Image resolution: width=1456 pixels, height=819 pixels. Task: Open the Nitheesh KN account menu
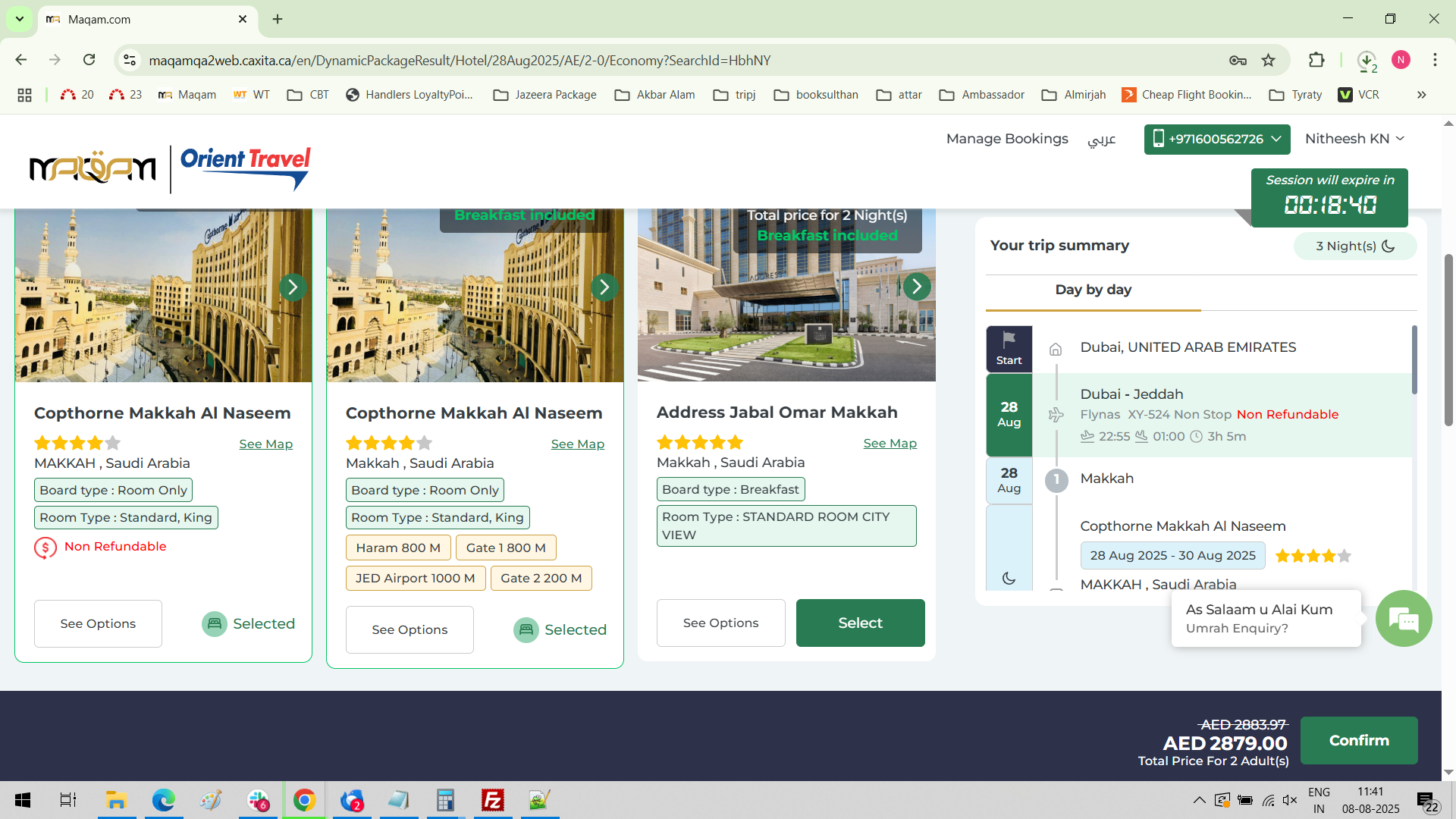tap(1354, 139)
